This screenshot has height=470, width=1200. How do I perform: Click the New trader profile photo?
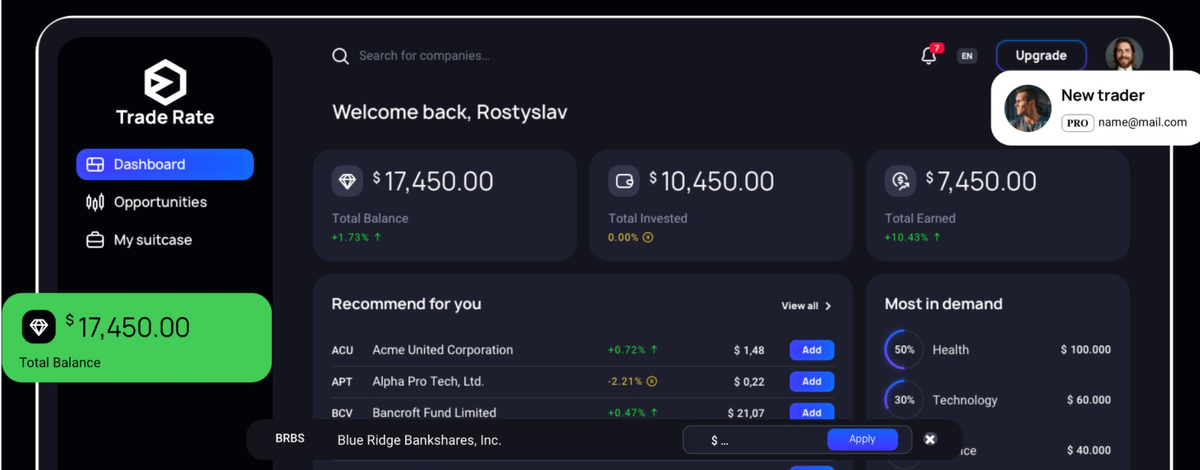(x=1027, y=108)
